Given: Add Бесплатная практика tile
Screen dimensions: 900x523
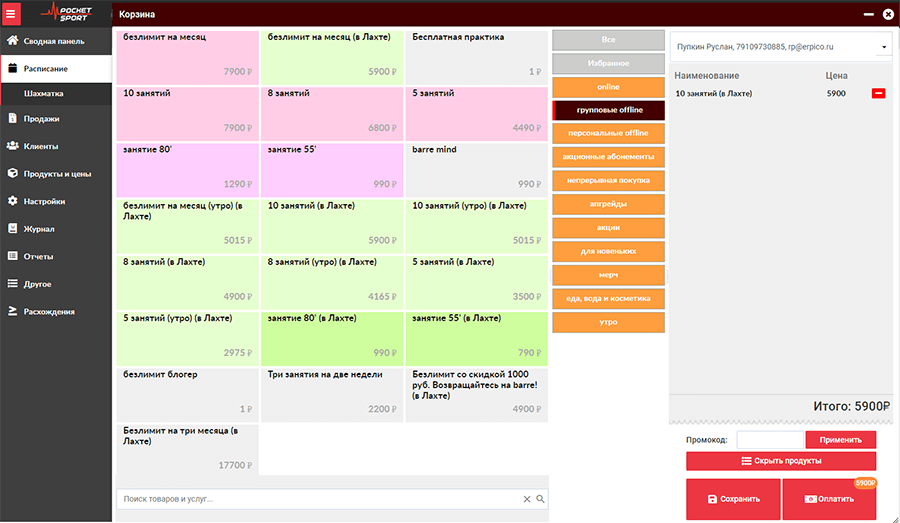Looking at the screenshot, I should point(477,57).
